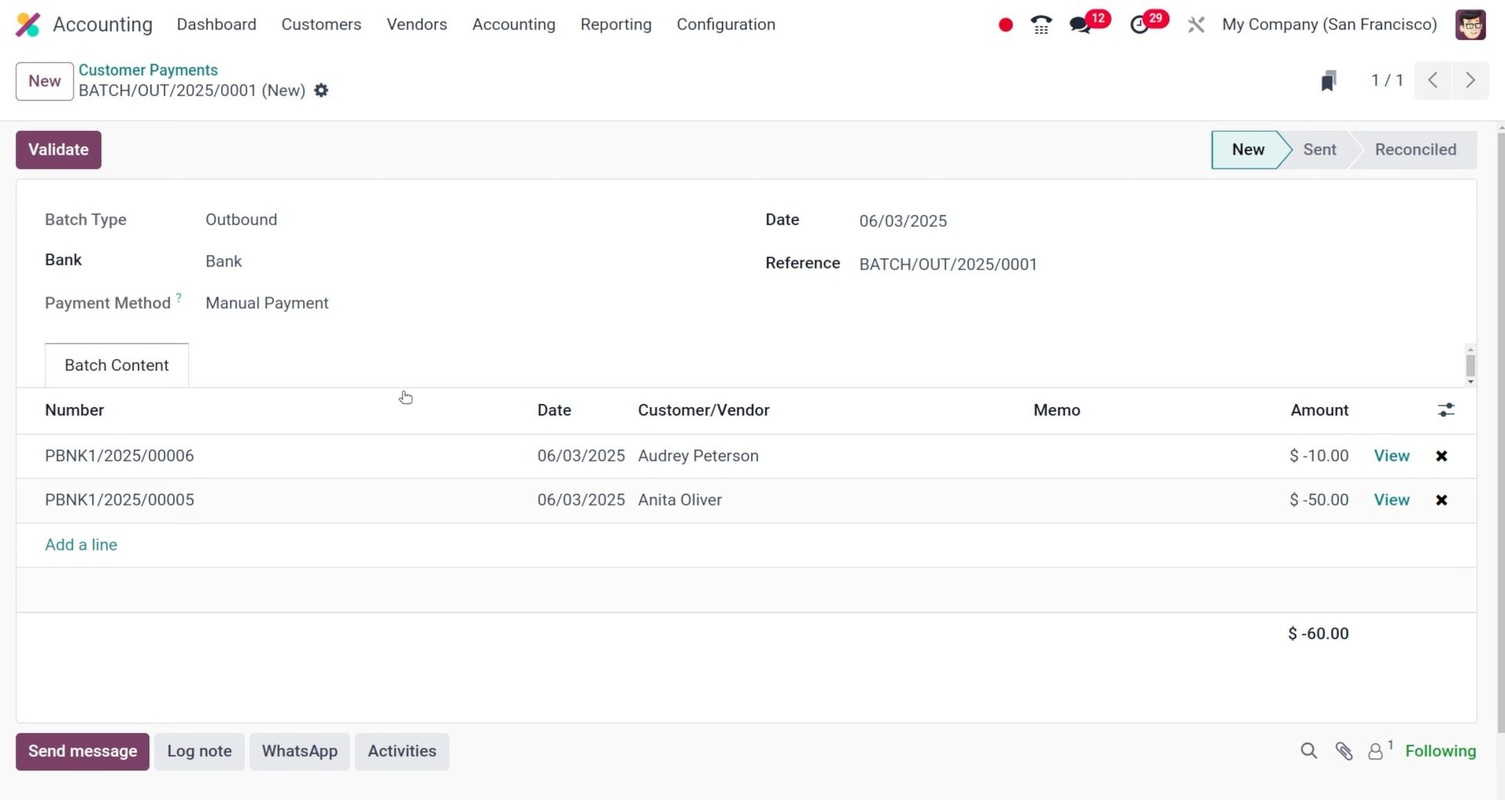Open the column settings adjust icon
Image resolution: width=1505 pixels, height=800 pixels.
pyautogui.click(x=1446, y=410)
